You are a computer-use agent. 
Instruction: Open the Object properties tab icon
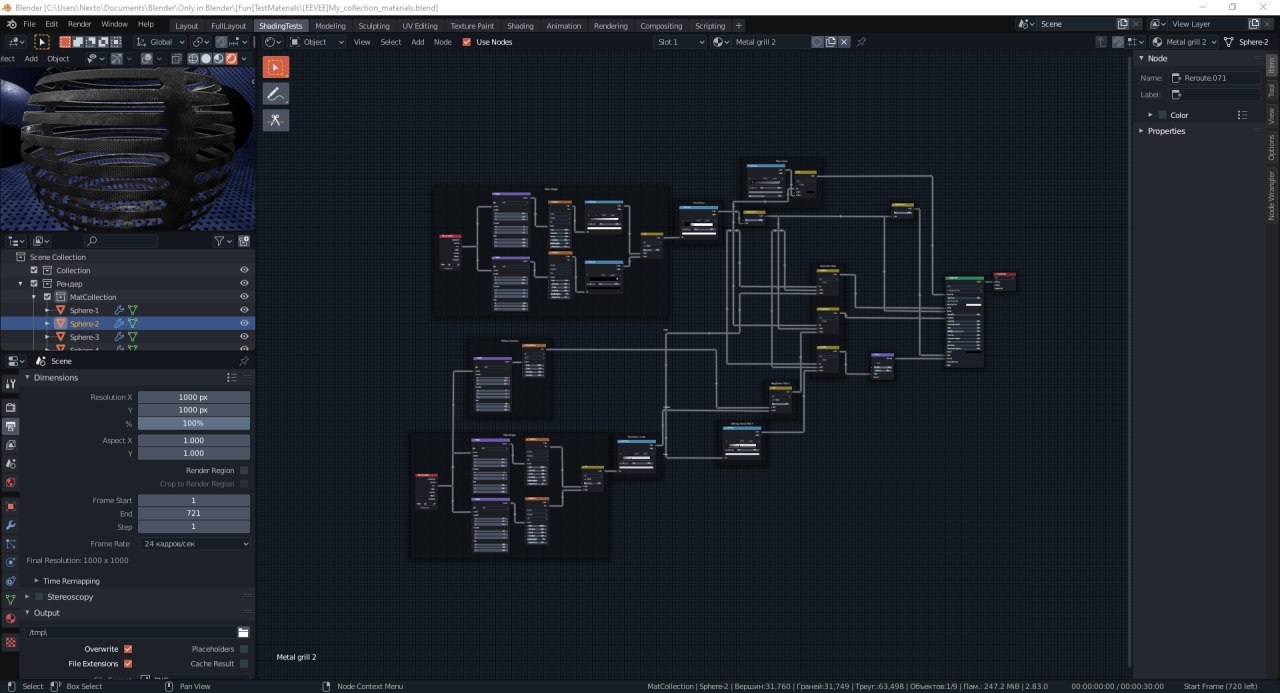pyautogui.click(x=11, y=506)
